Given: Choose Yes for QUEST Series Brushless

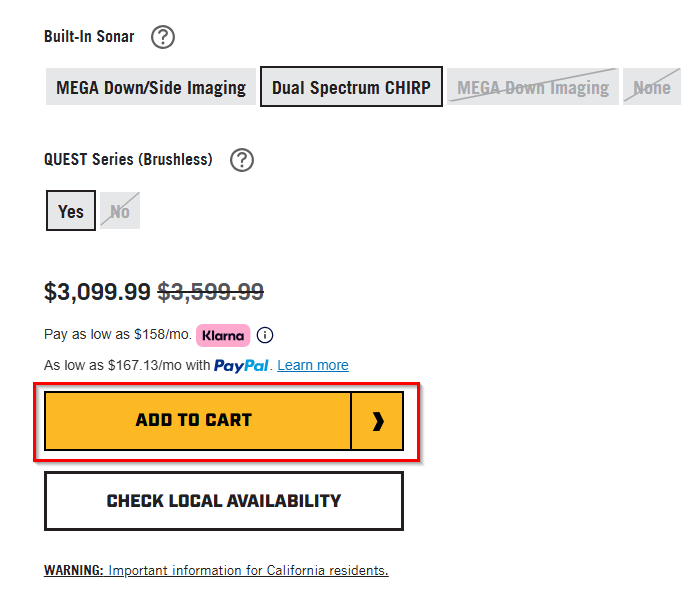Looking at the screenshot, I should [71, 211].
